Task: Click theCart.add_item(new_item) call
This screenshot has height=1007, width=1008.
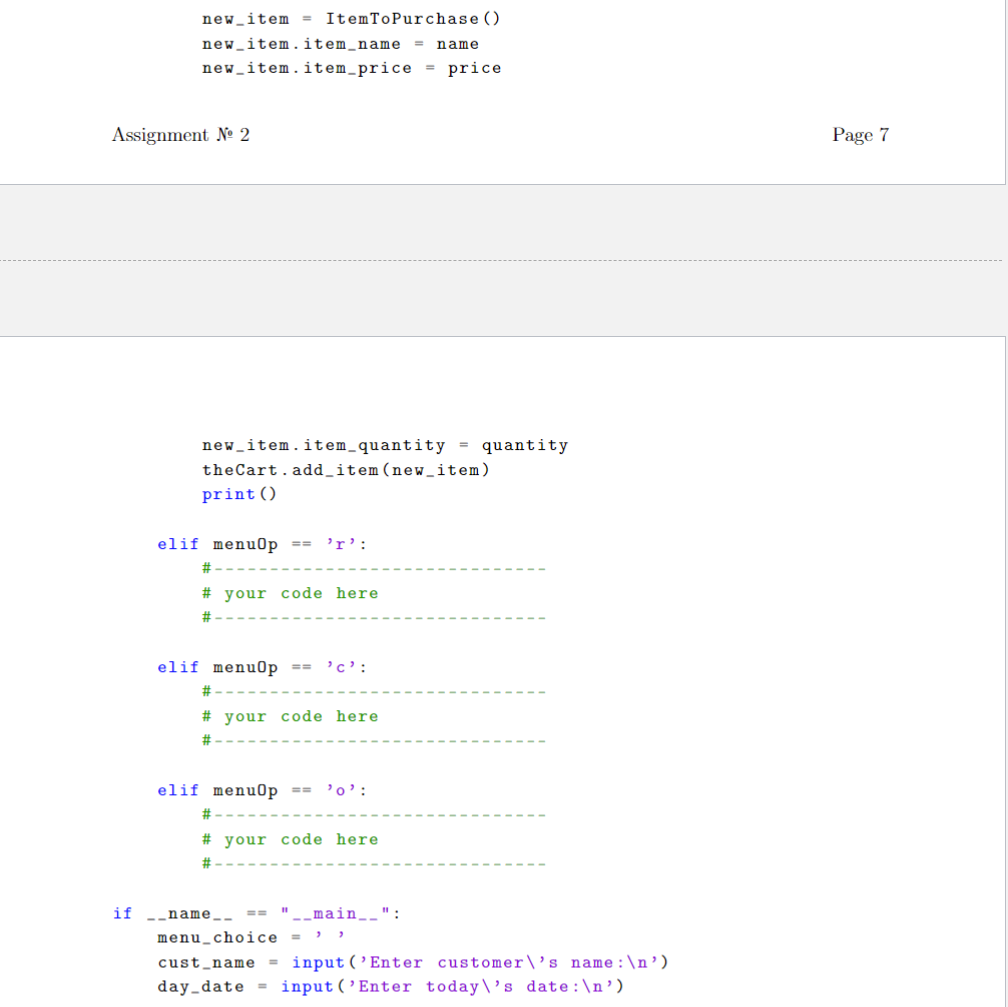Action: (345, 469)
